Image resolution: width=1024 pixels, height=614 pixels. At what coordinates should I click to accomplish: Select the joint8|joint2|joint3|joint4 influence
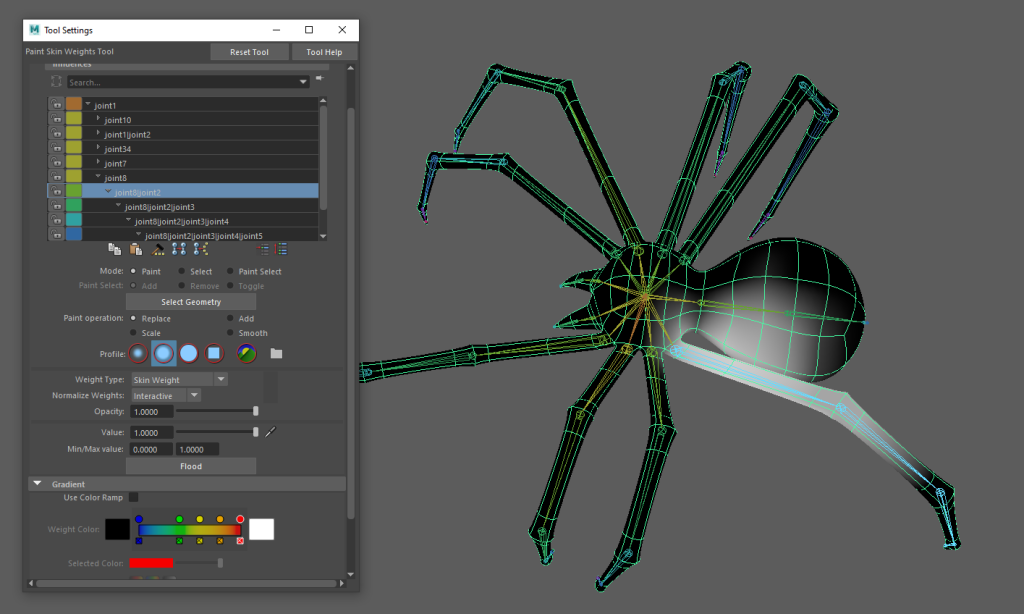point(184,221)
